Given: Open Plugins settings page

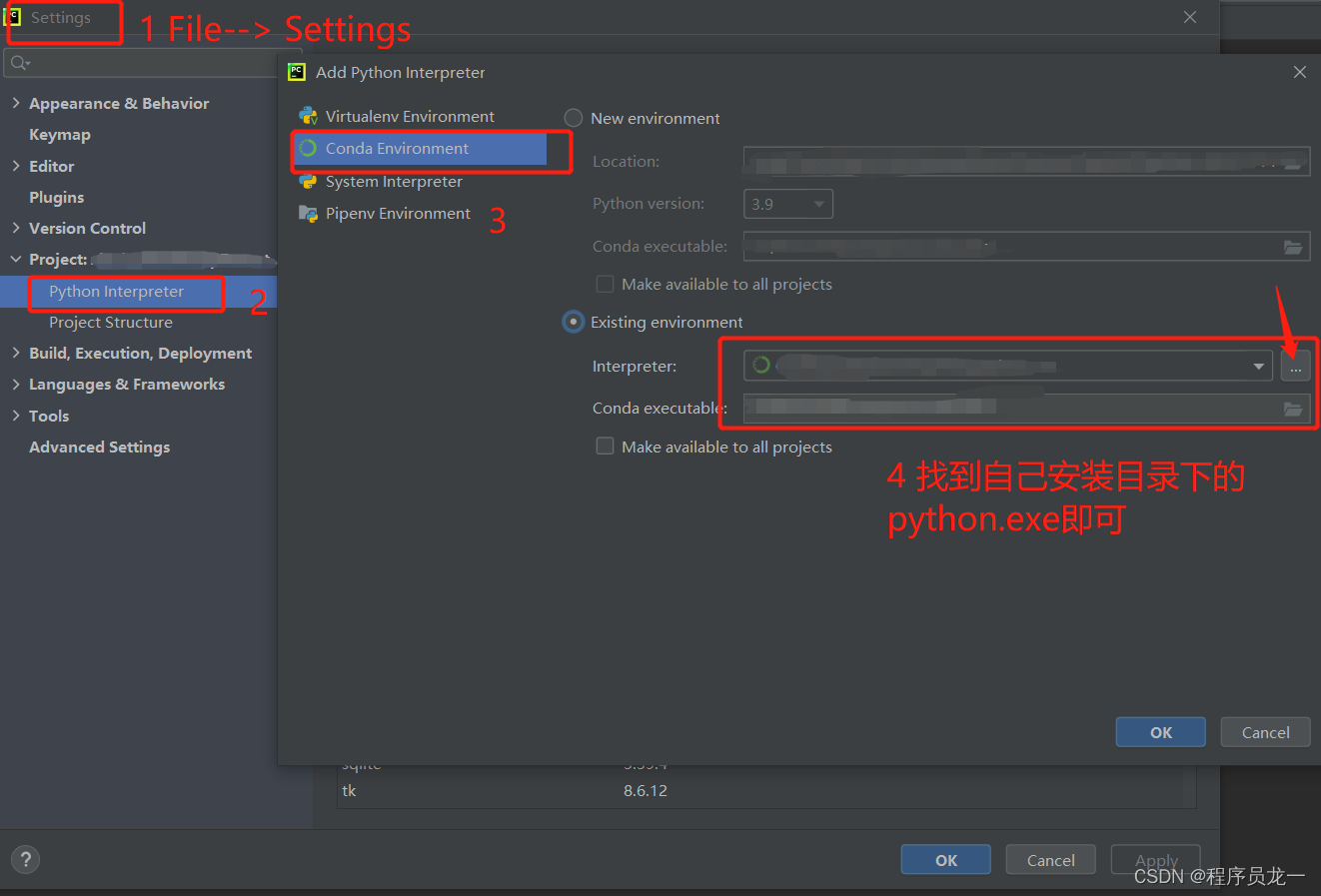Looking at the screenshot, I should [x=57, y=197].
